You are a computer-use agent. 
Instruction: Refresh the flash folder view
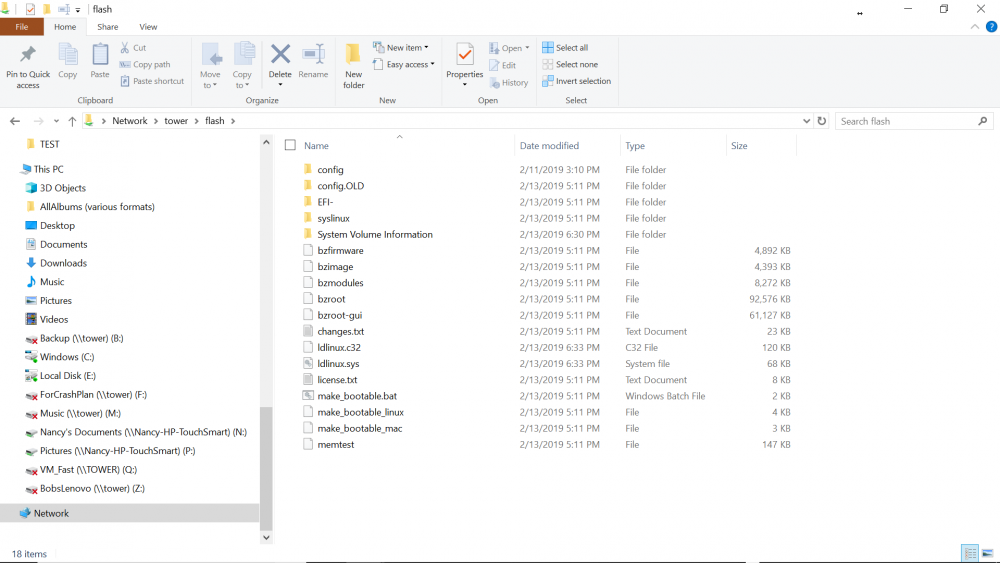(822, 121)
